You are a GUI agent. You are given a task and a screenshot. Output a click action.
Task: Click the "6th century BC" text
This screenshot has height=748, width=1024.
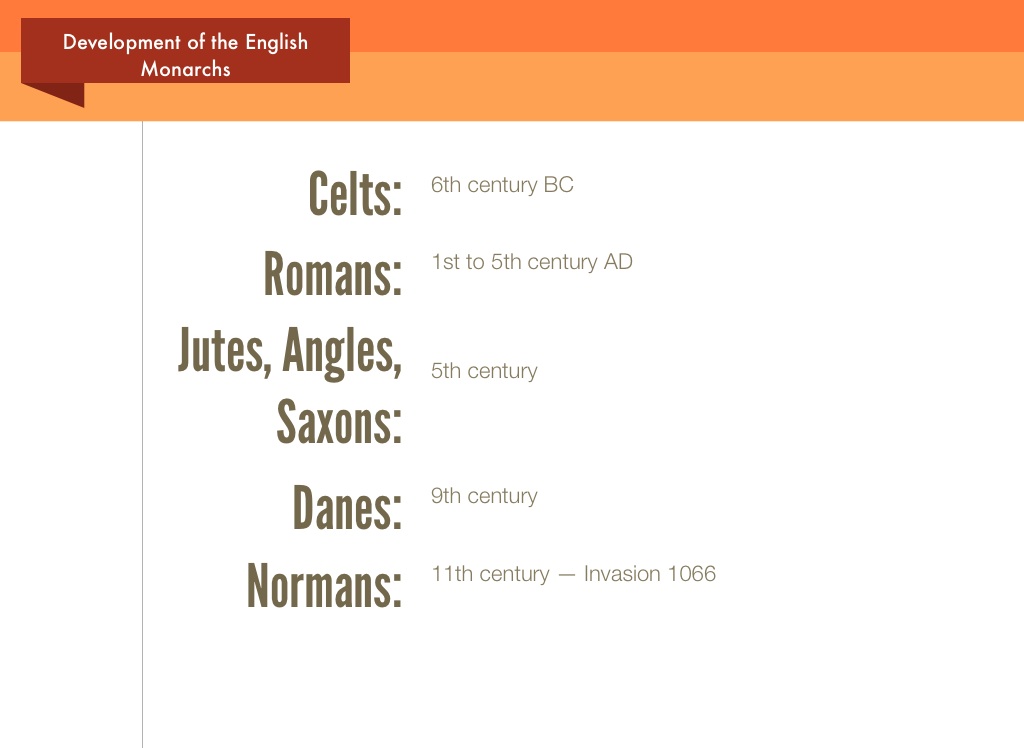(x=502, y=185)
